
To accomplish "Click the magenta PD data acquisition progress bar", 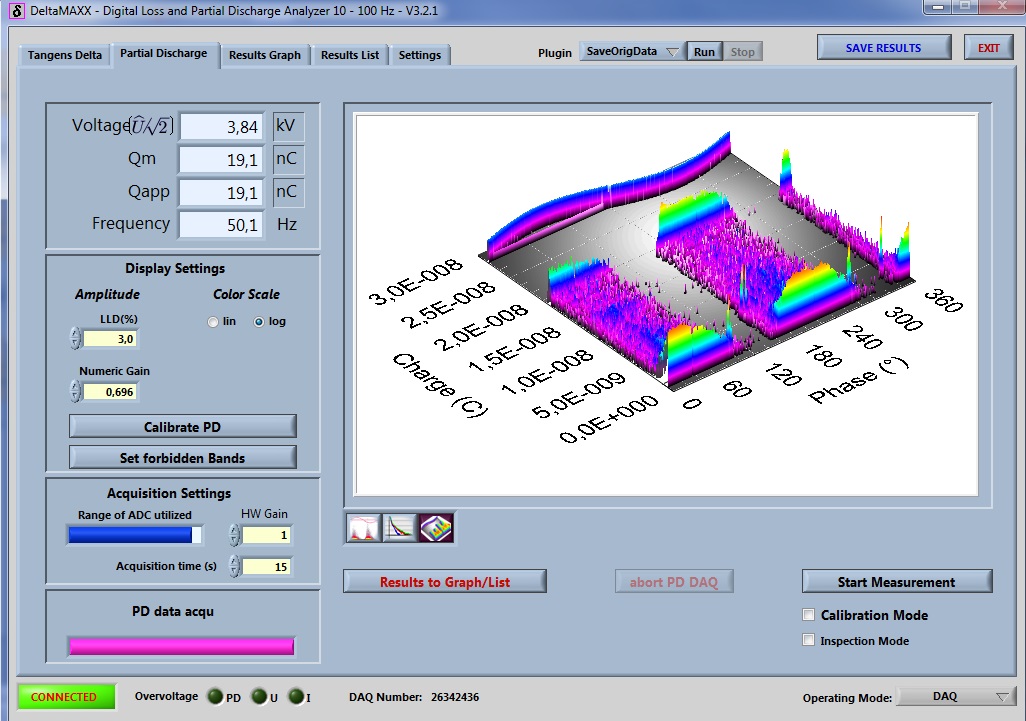I will click(x=181, y=646).
